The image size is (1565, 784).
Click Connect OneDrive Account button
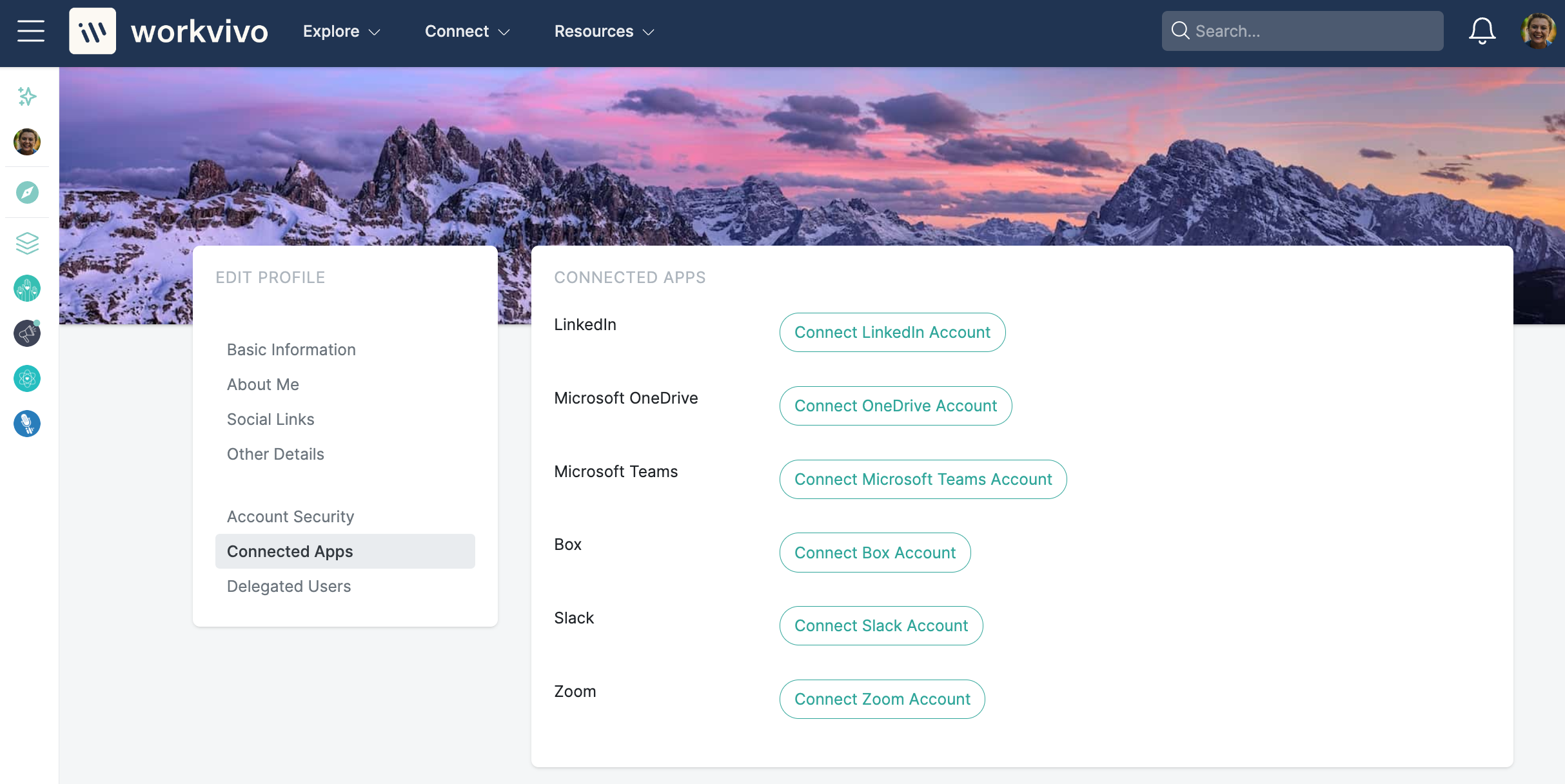click(x=896, y=406)
